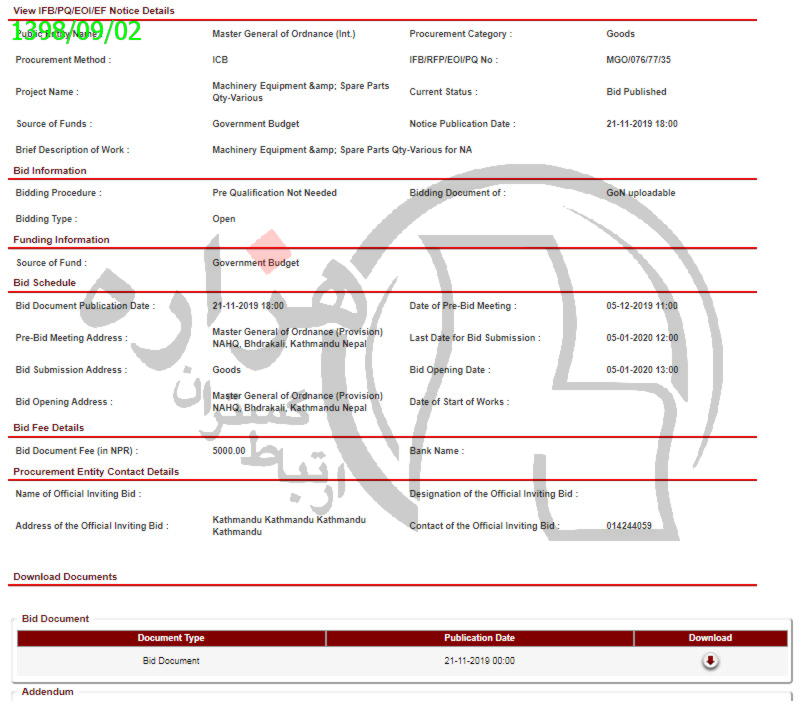804x706 pixels.
Task: Click the Document Type column header
Action: 171,638
